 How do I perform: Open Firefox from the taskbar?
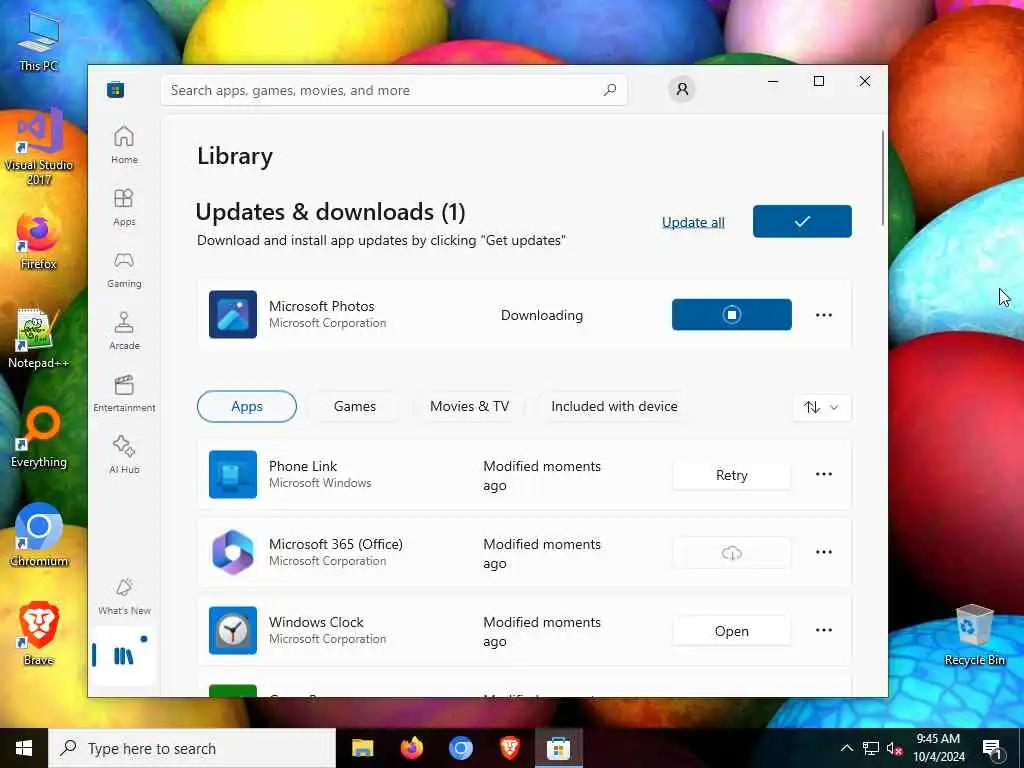coord(411,748)
